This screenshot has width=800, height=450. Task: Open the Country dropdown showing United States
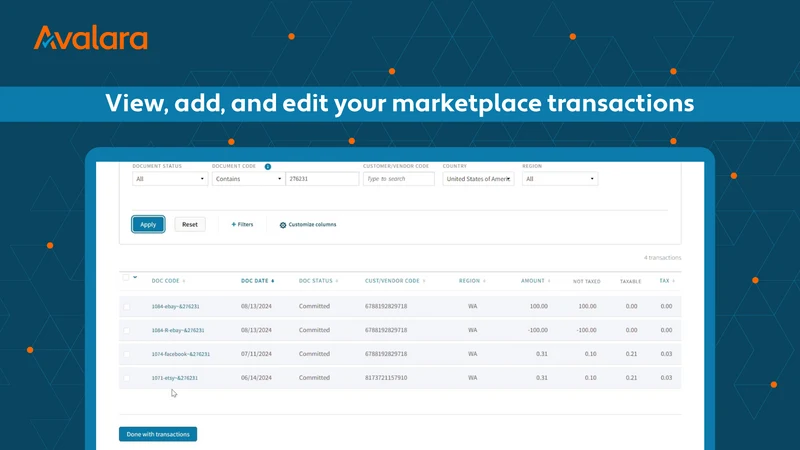coord(478,179)
